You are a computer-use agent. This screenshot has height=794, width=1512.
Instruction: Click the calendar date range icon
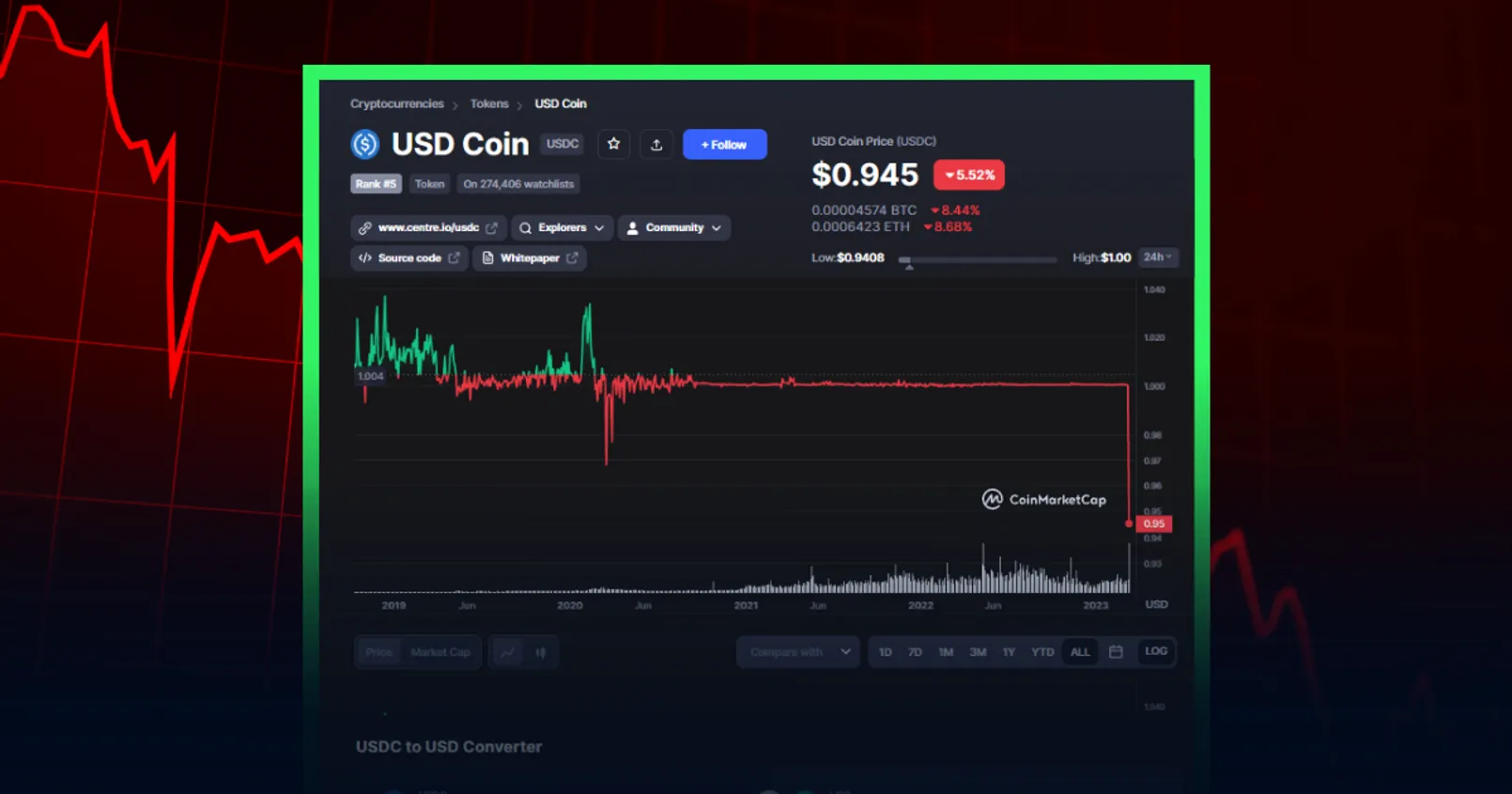tap(1116, 651)
